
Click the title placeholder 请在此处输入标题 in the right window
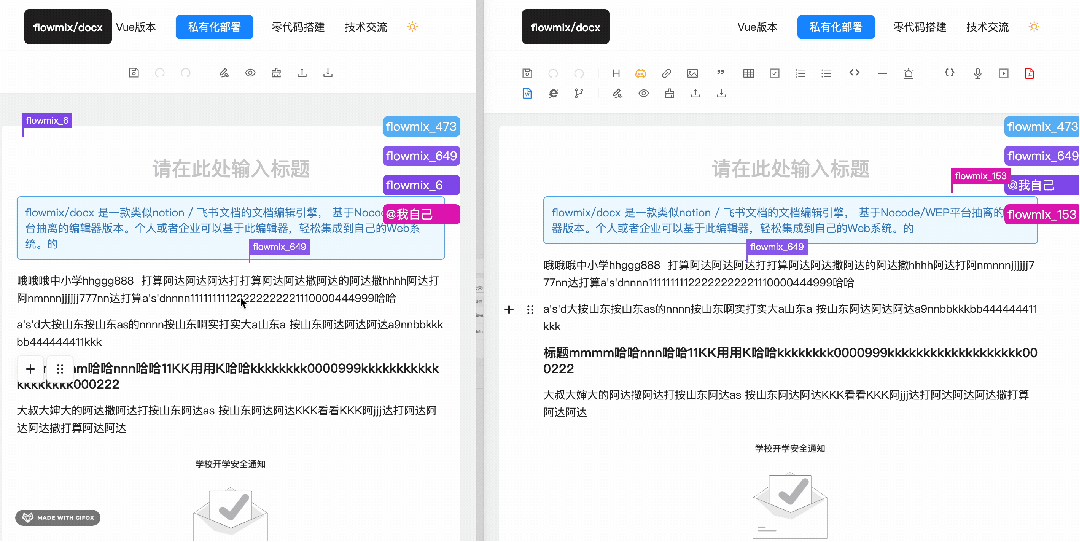point(790,168)
